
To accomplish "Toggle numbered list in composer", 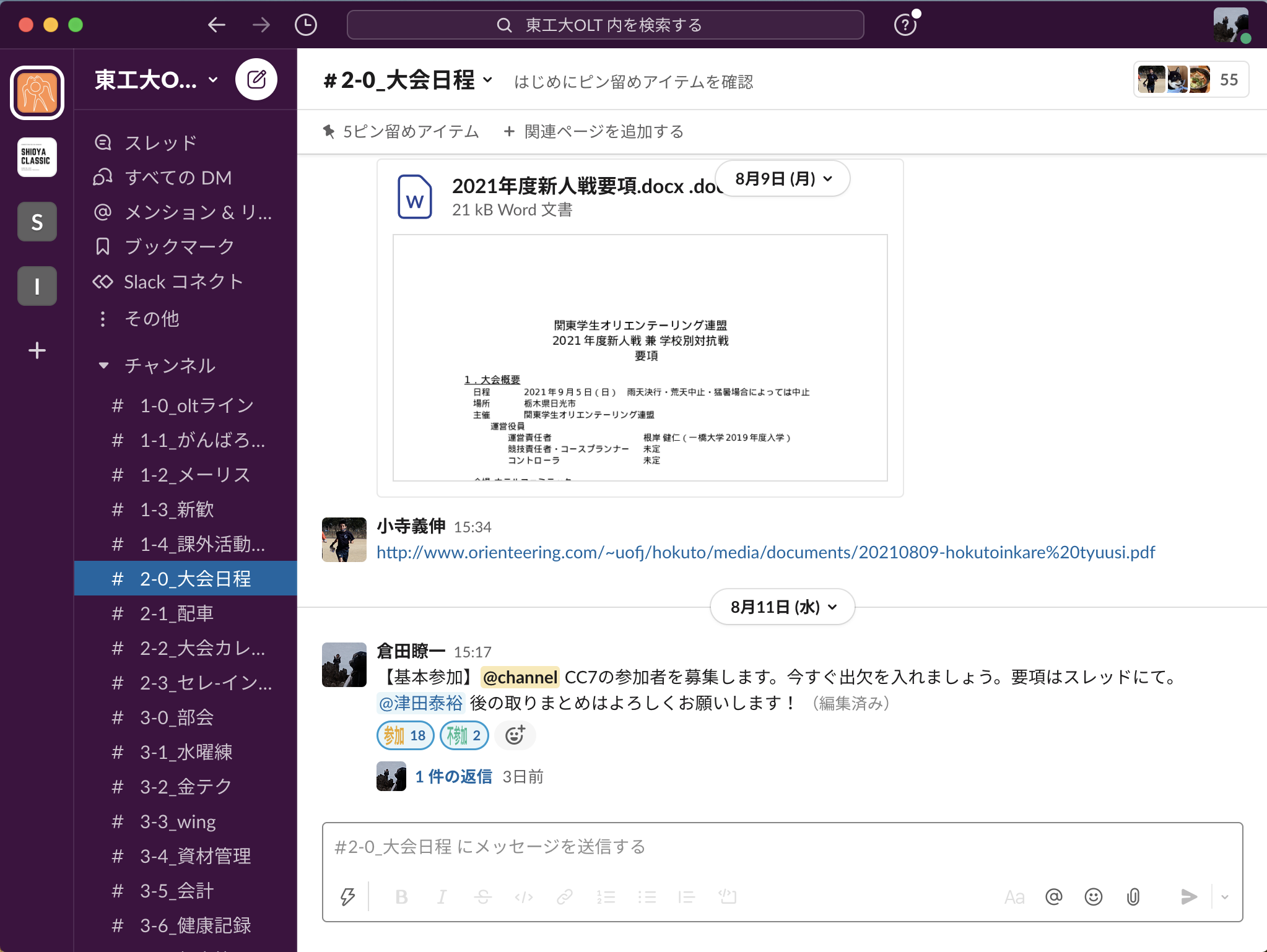I will [606, 896].
